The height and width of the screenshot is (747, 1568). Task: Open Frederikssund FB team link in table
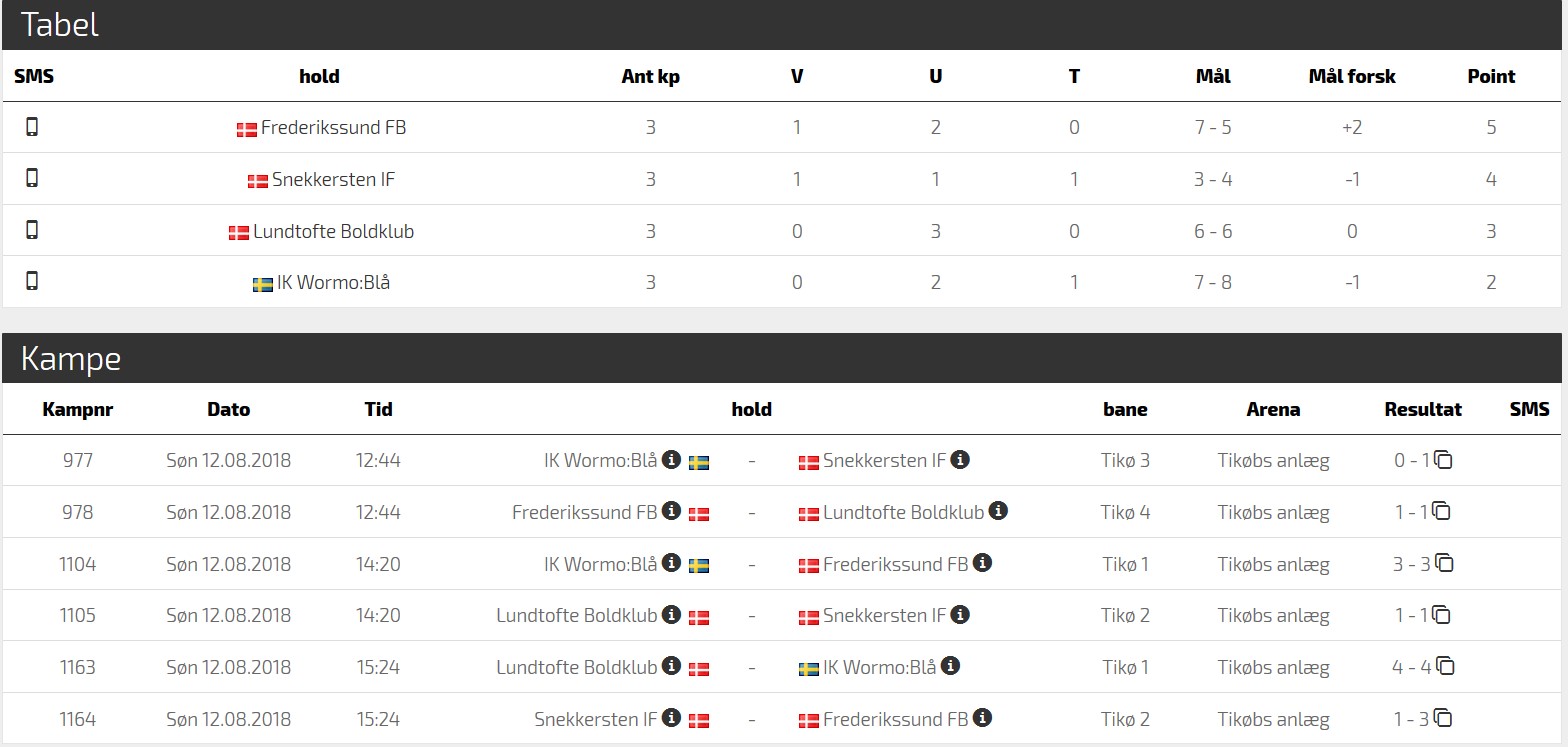pyautogui.click(x=332, y=128)
